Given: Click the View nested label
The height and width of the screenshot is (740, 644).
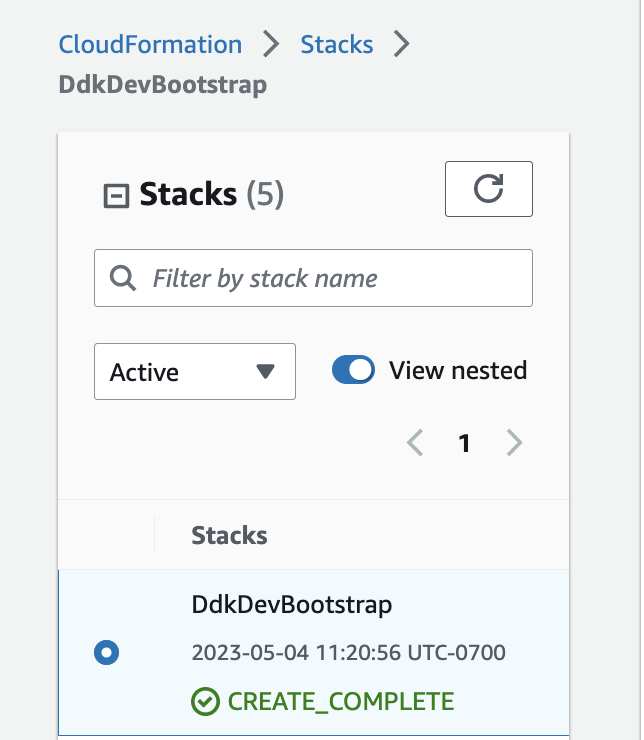Looking at the screenshot, I should coord(458,370).
